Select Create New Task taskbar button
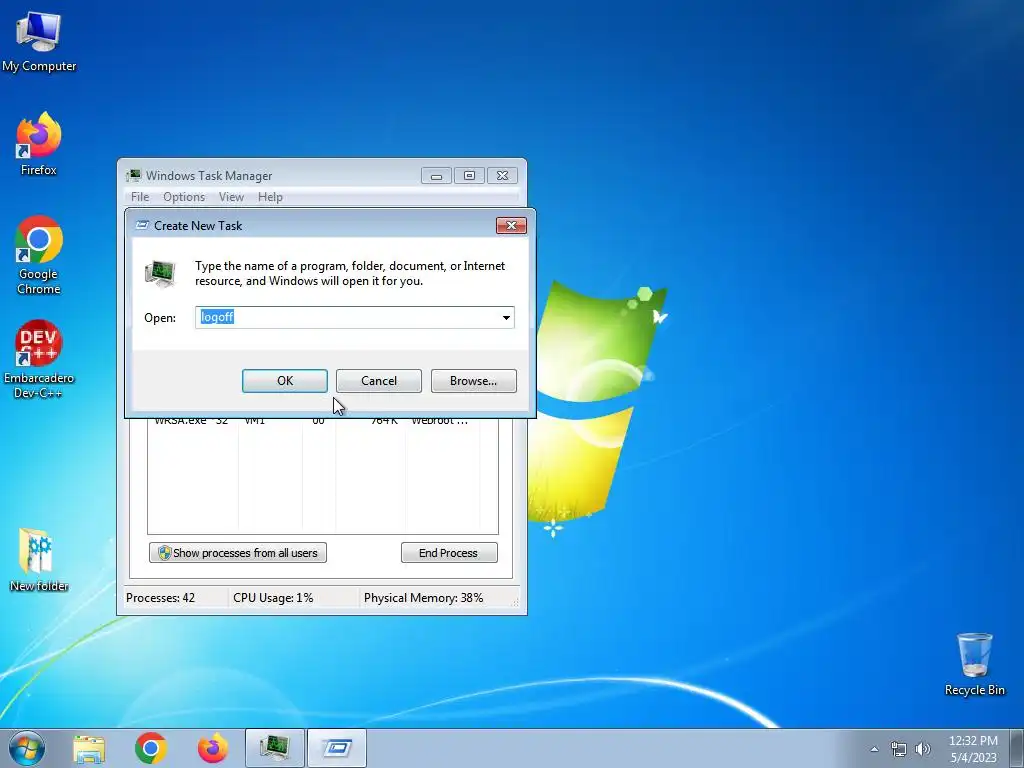The width and height of the screenshot is (1024, 768). pyautogui.click(x=337, y=748)
